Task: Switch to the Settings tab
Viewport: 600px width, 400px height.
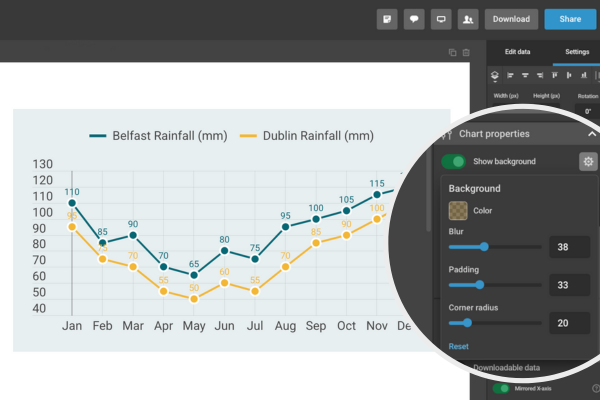Action: pos(577,52)
